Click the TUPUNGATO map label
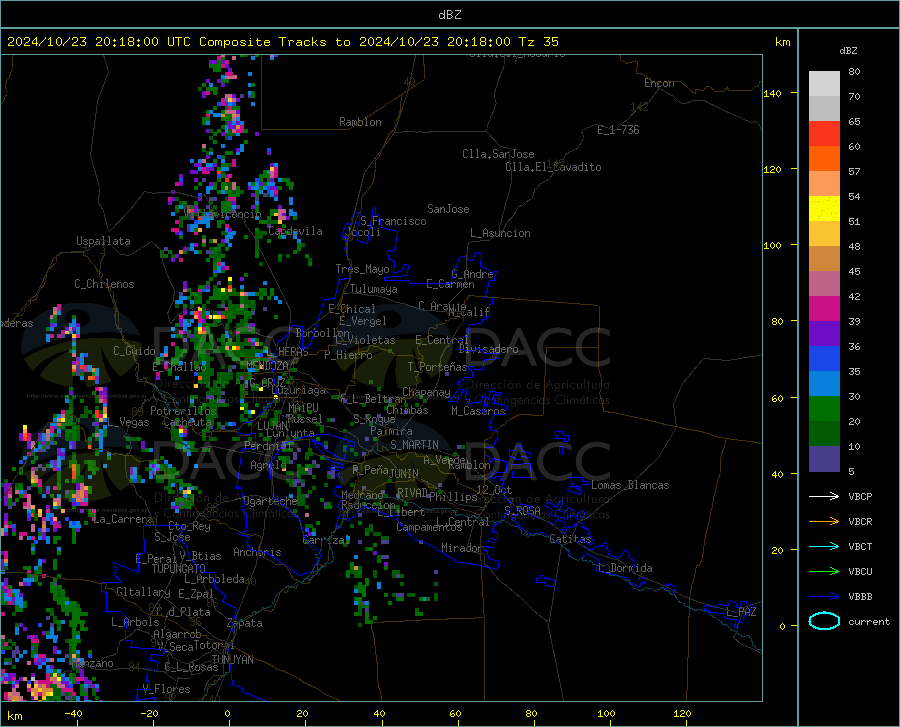The height and width of the screenshot is (727, 900). [x=179, y=569]
